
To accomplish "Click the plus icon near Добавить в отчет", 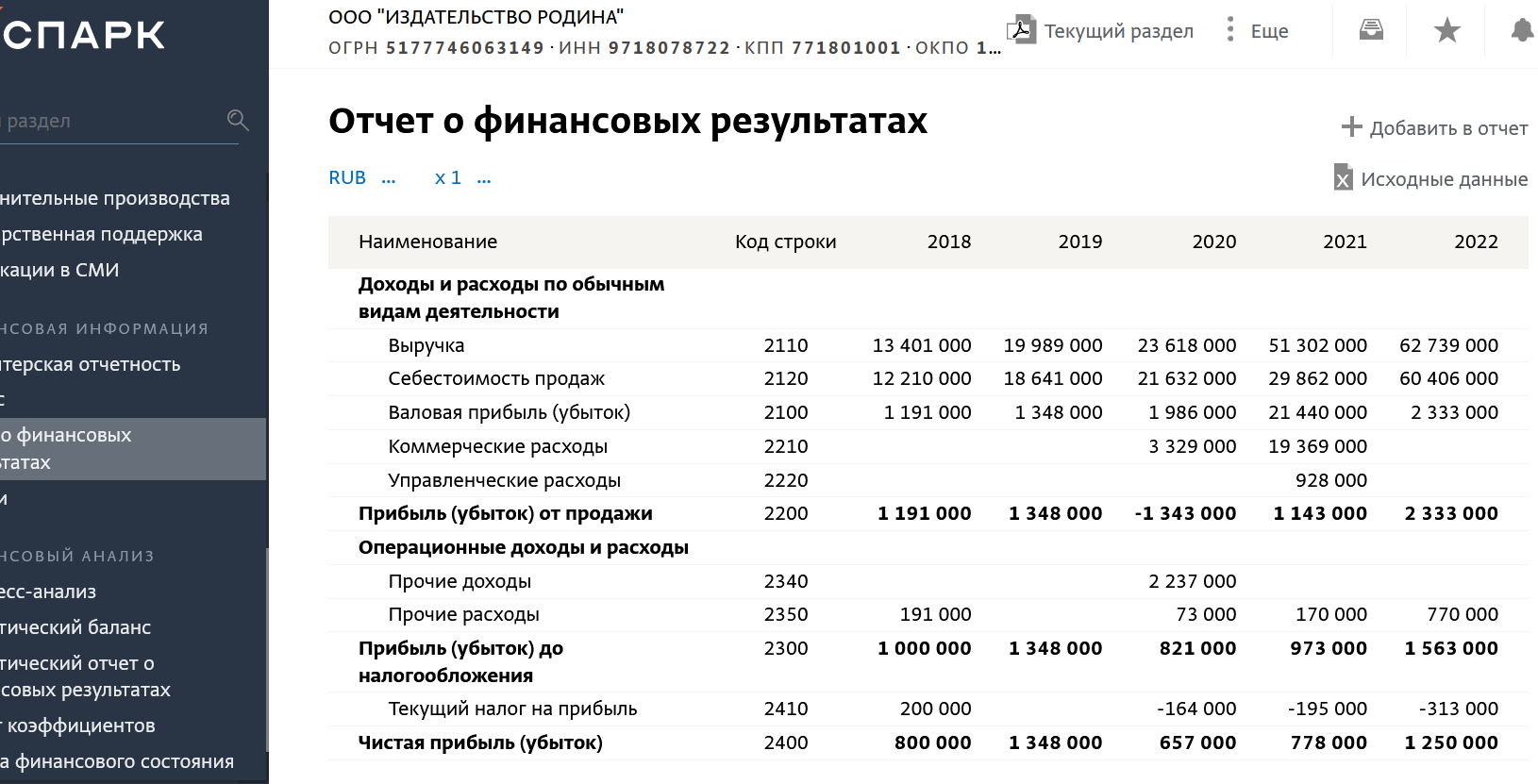I will click(1351, 127).
